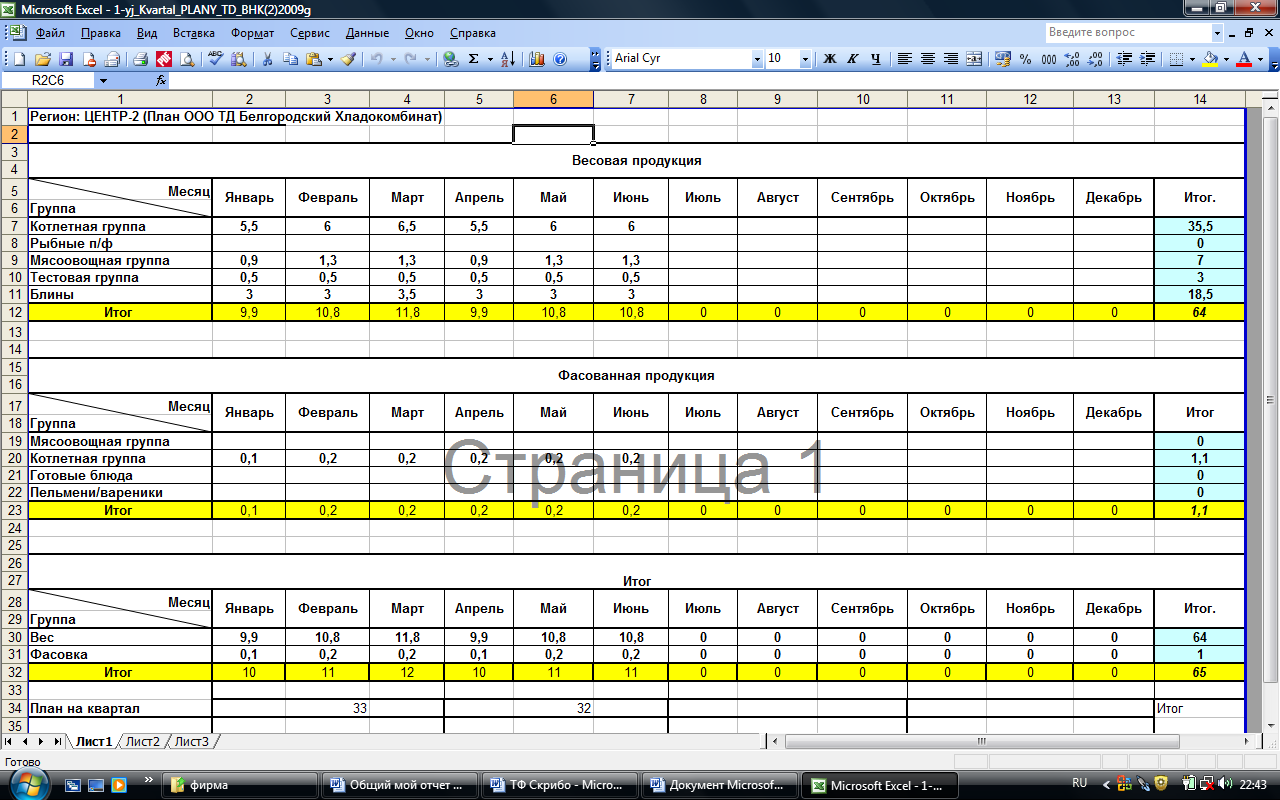Click Decrease Decimal icon
Viewport: 1280px width, 800px height.
[x=1095, y=59]
